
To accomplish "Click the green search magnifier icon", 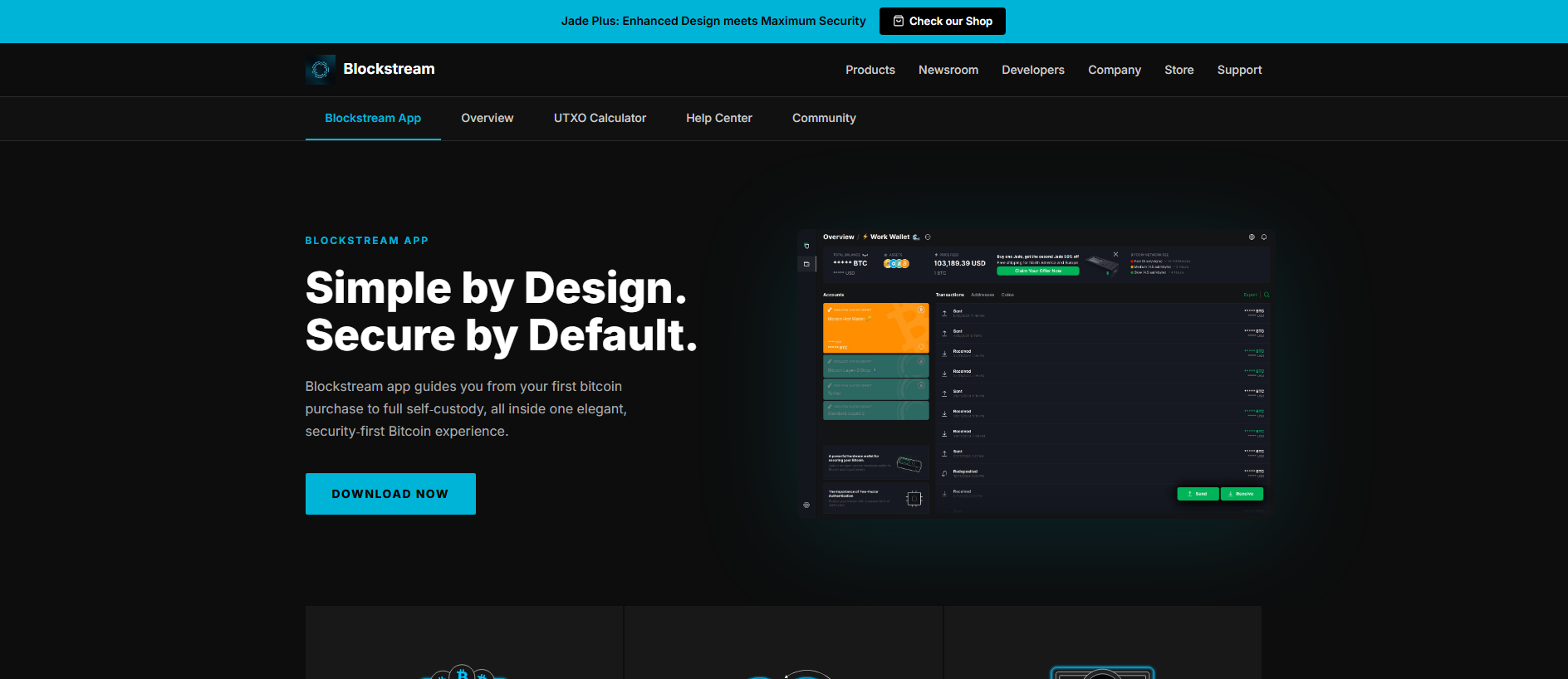I will 1267,295.
